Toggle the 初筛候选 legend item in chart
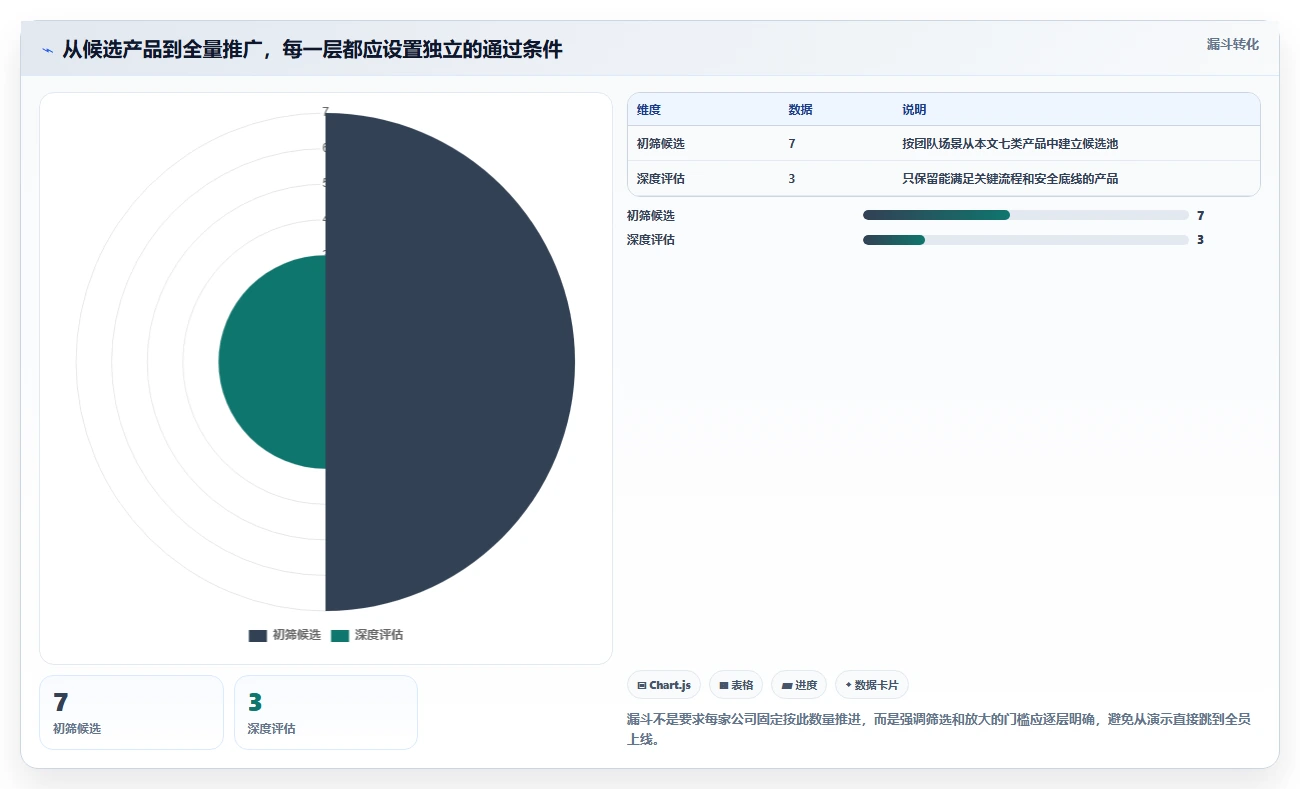 [285, 635]
